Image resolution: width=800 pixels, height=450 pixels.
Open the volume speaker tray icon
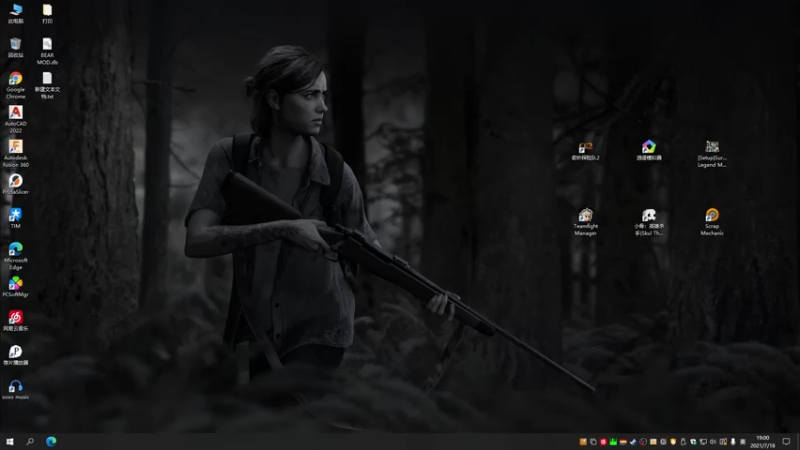pos(713,442)
